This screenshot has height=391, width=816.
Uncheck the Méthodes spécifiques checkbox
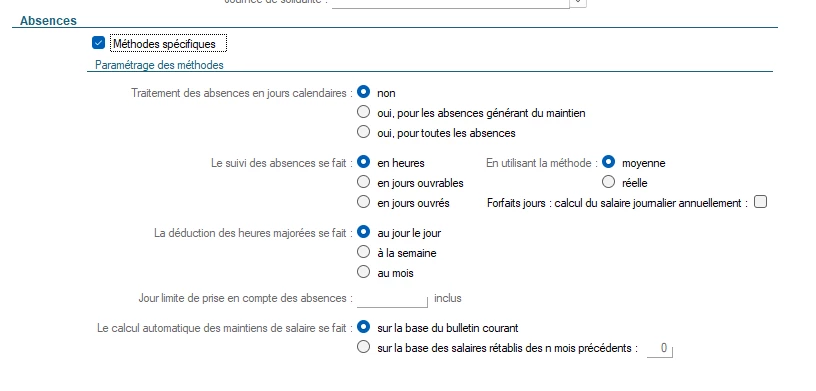coord(98,43)
